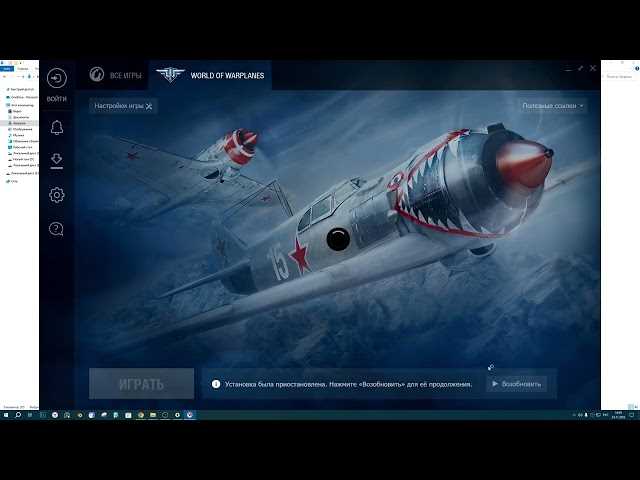Click the ВОЙТИ sign-in label

coord(57,99)
